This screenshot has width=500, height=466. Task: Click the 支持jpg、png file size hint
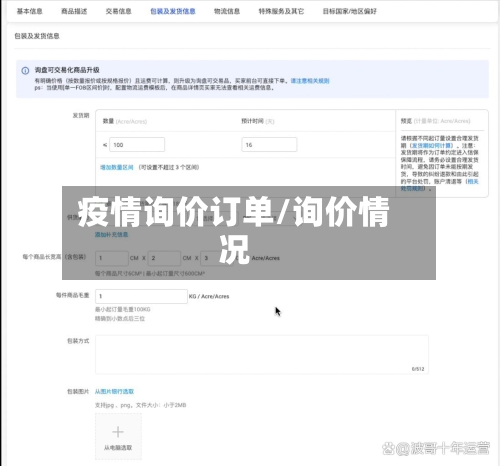click(141, 405)
